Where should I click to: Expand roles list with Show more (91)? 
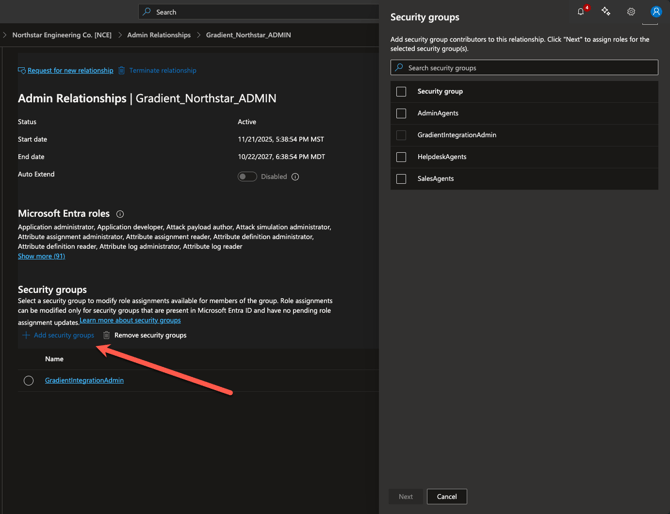(x=41, y=256)
